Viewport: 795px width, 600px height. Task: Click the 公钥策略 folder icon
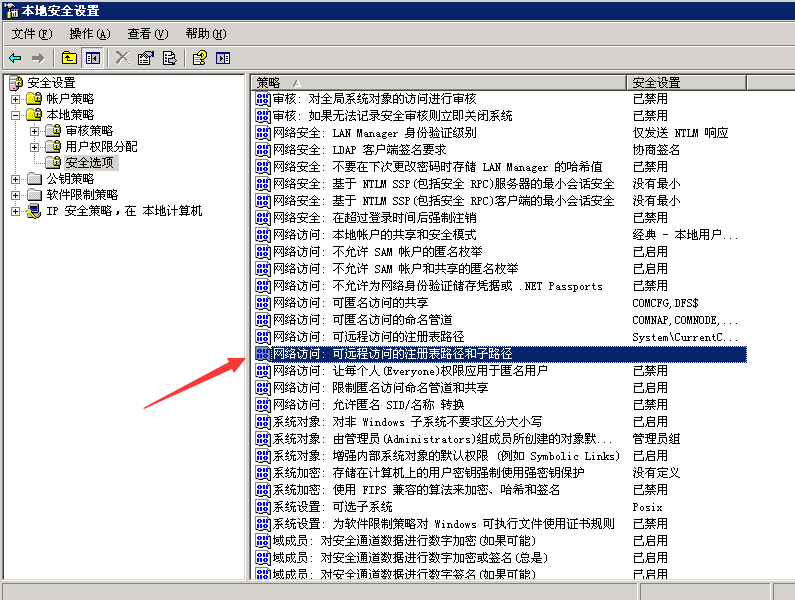[x=34, y=179]
